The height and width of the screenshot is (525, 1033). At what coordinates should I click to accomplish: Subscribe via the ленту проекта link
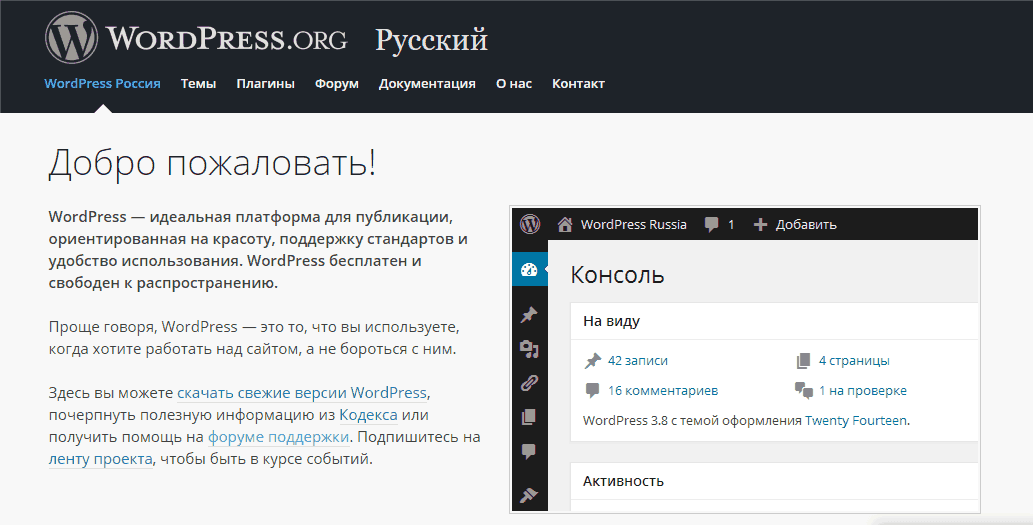pyautogui.click(x=100, y=459)
